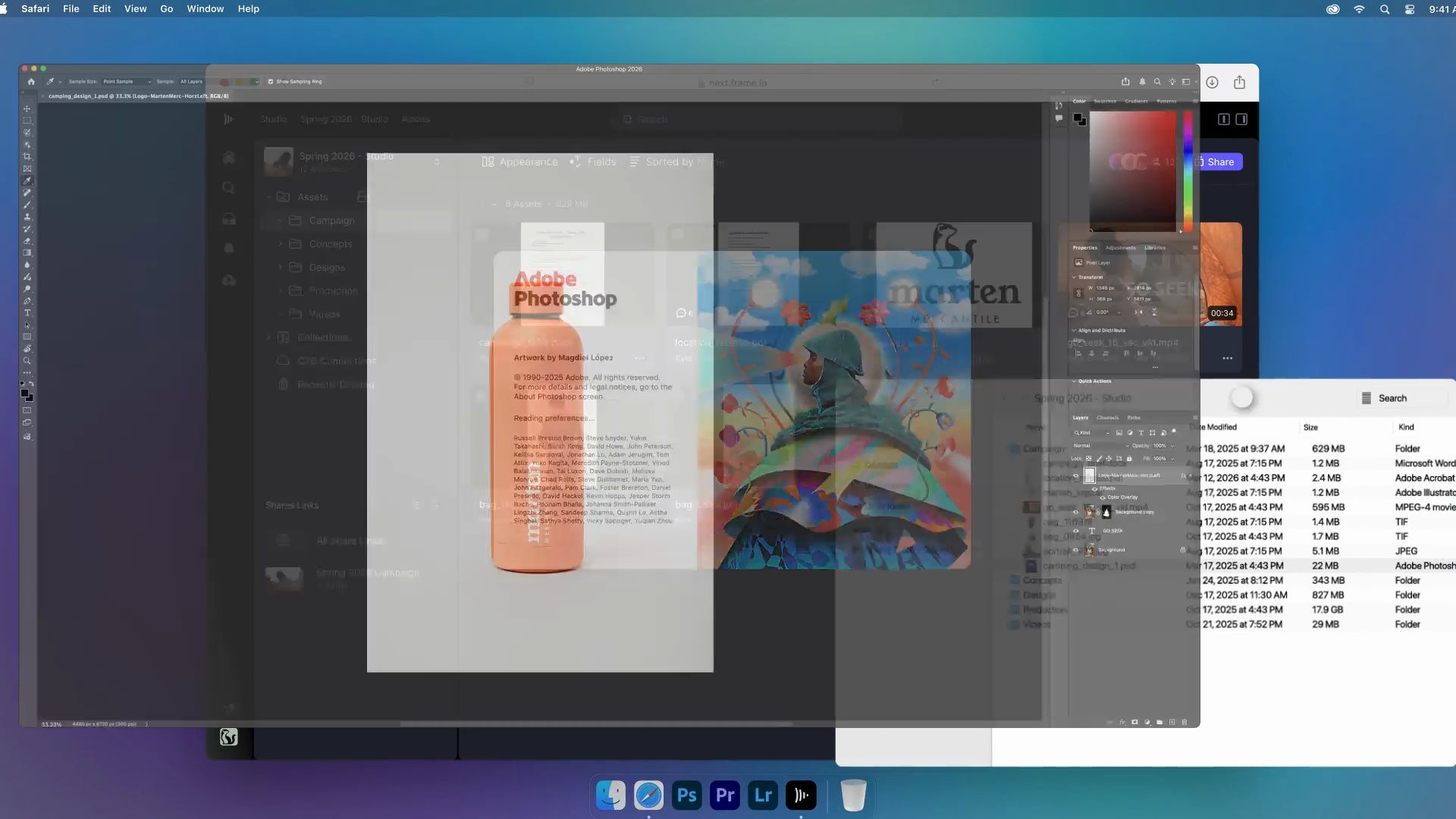This screenshot has width=1456, height=819.
Task: Select the Horizontal Type tool
Action: (x=27, y=312)
